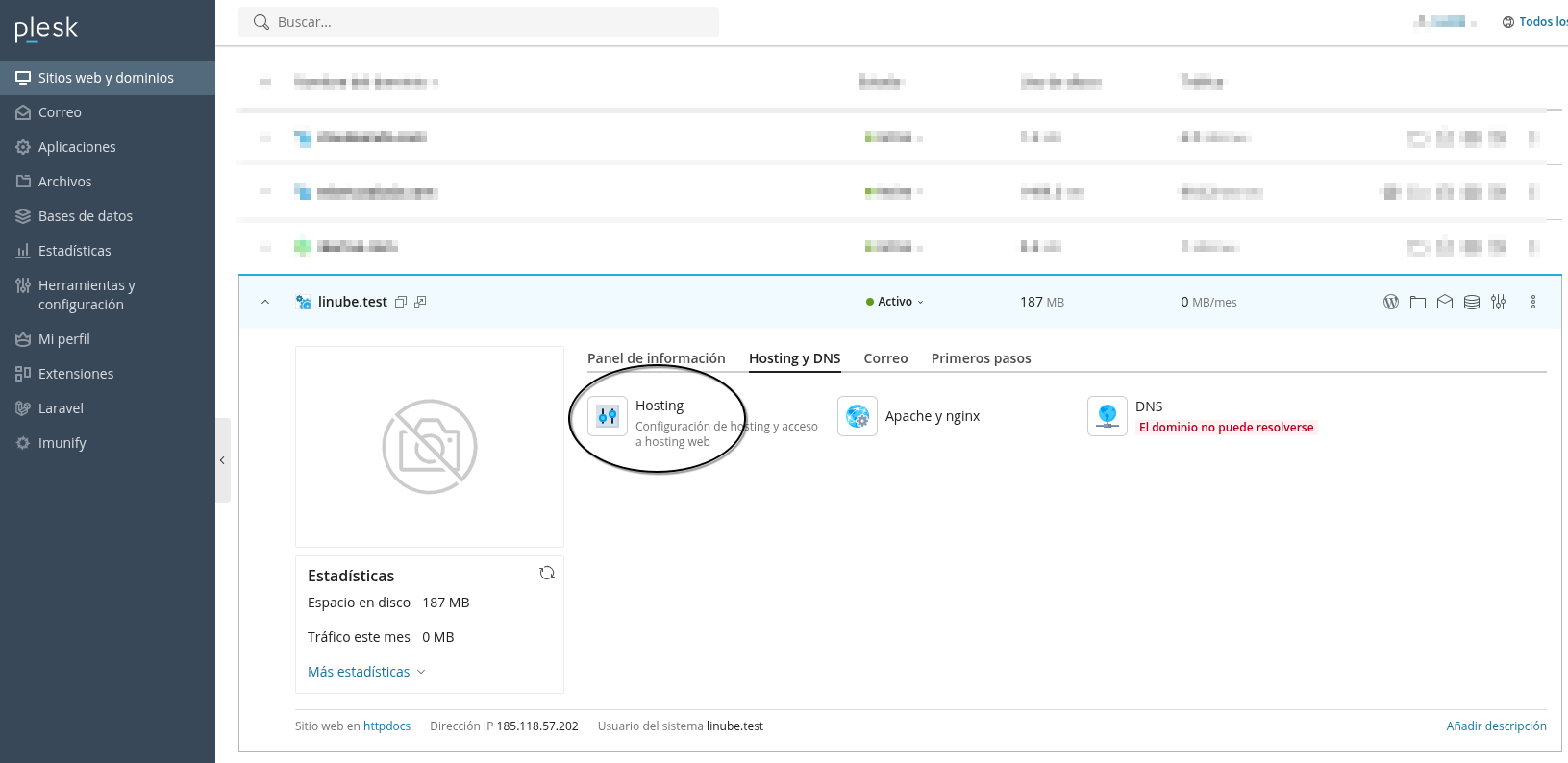This screenshot has height=763, width=1568.
Task: Click 187 MB disk usage in linube.test row
Action: [x=1042, y=302]
